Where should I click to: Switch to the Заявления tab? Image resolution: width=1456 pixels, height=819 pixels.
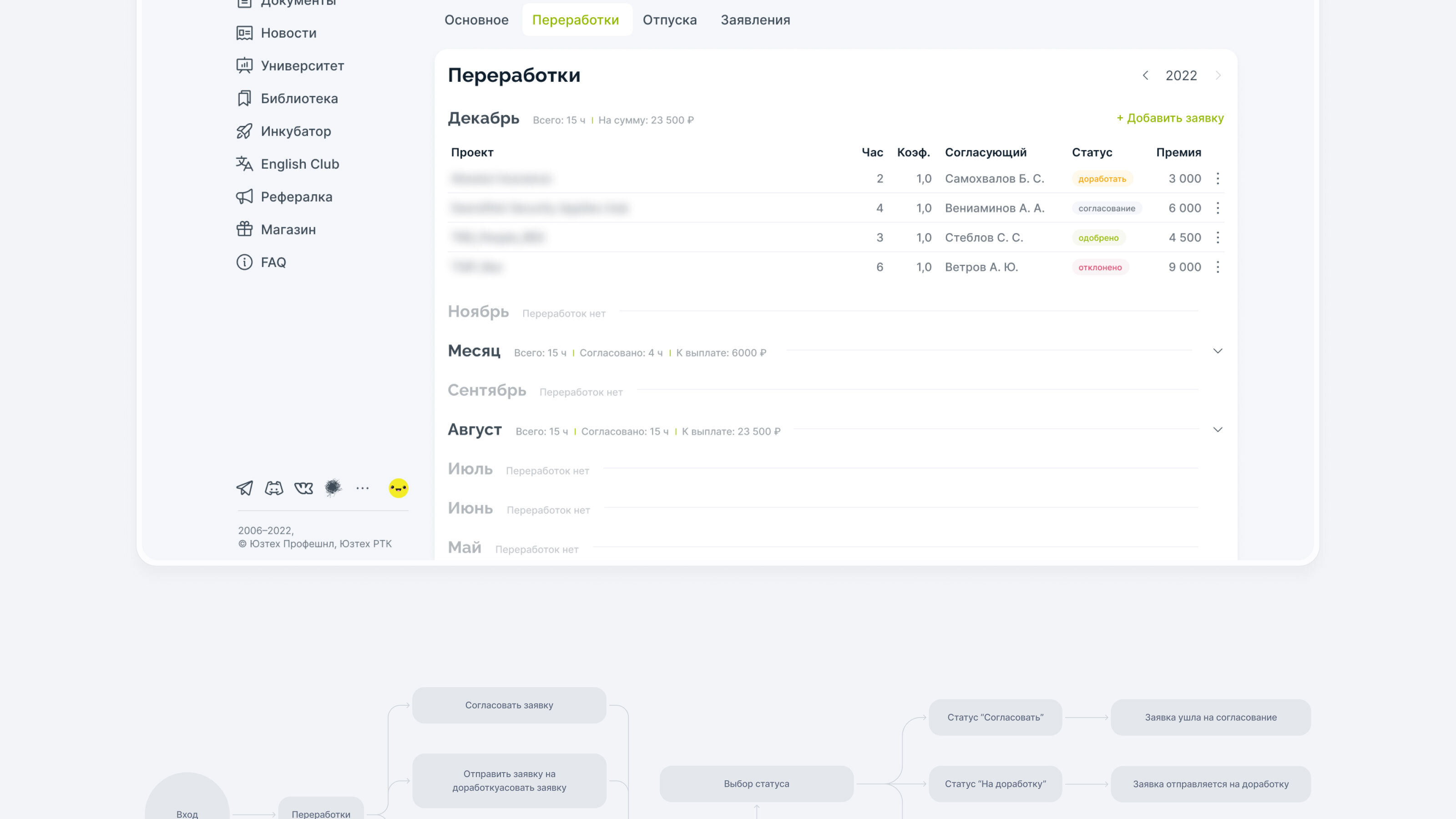click(755, 20)
